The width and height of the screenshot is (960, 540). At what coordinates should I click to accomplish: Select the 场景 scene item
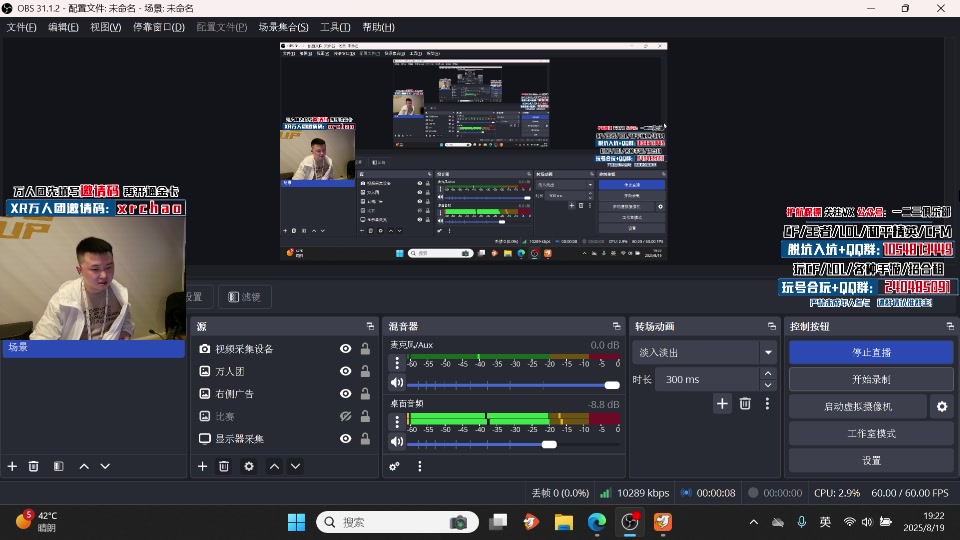point(93,348)
